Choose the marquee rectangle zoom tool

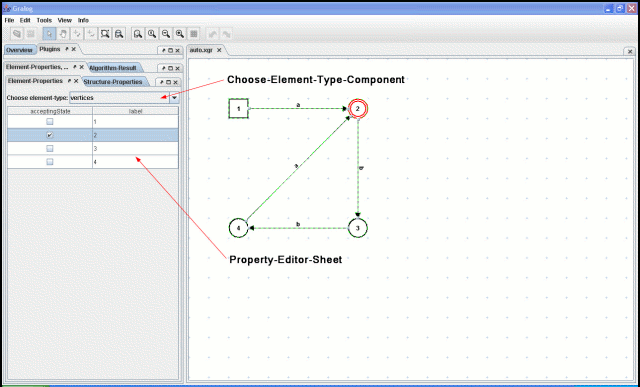(105, 34)
